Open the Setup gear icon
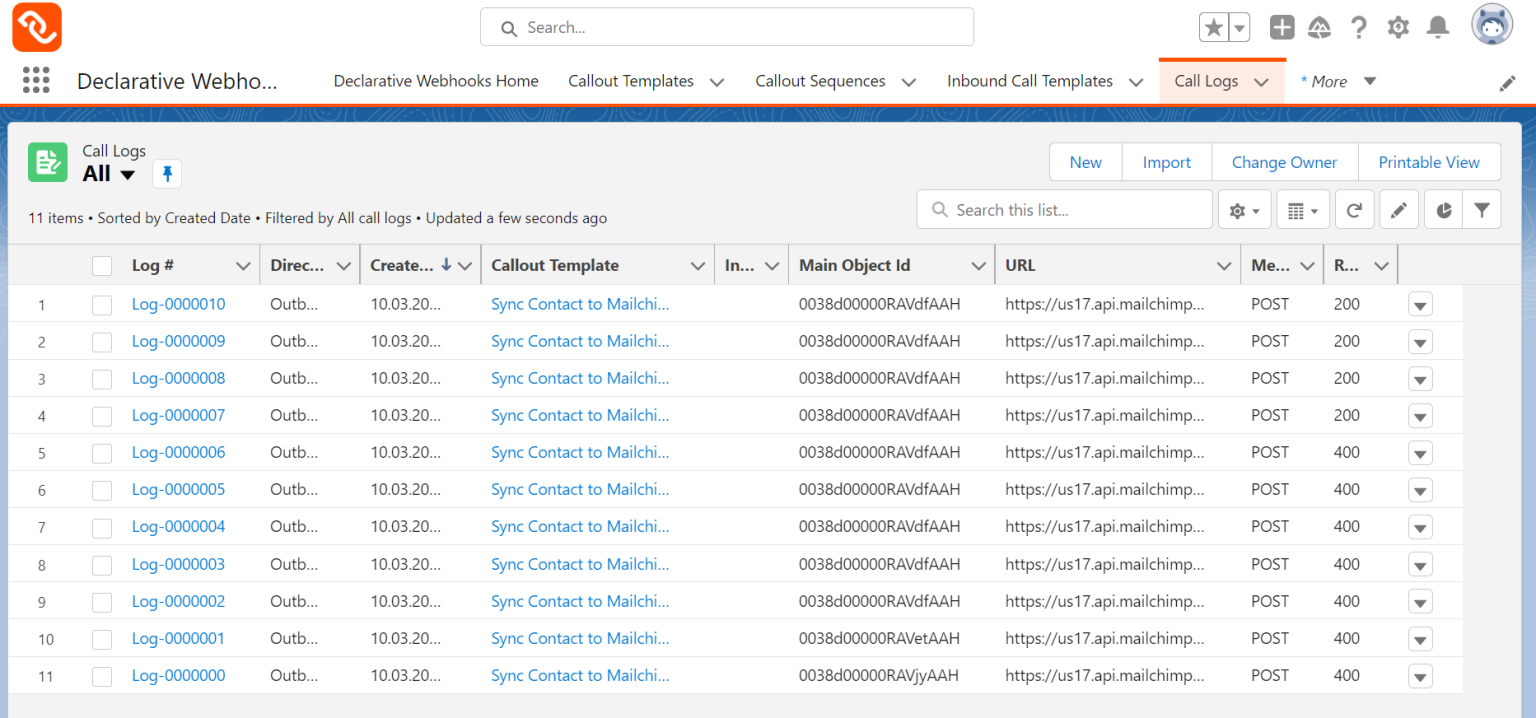The width and height of the screenshot is (1536, 718). (1398, 28)
